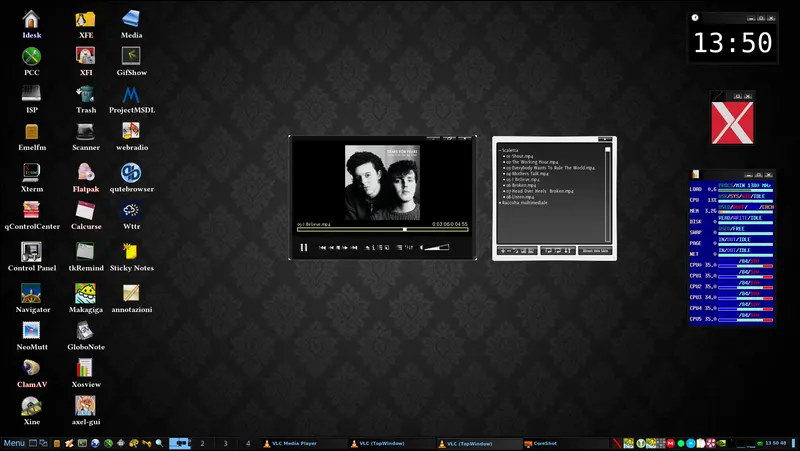Activate VLC Media Player taskbar entry
Viewport: 800px width, 451px height.
[x=304, y=443]
